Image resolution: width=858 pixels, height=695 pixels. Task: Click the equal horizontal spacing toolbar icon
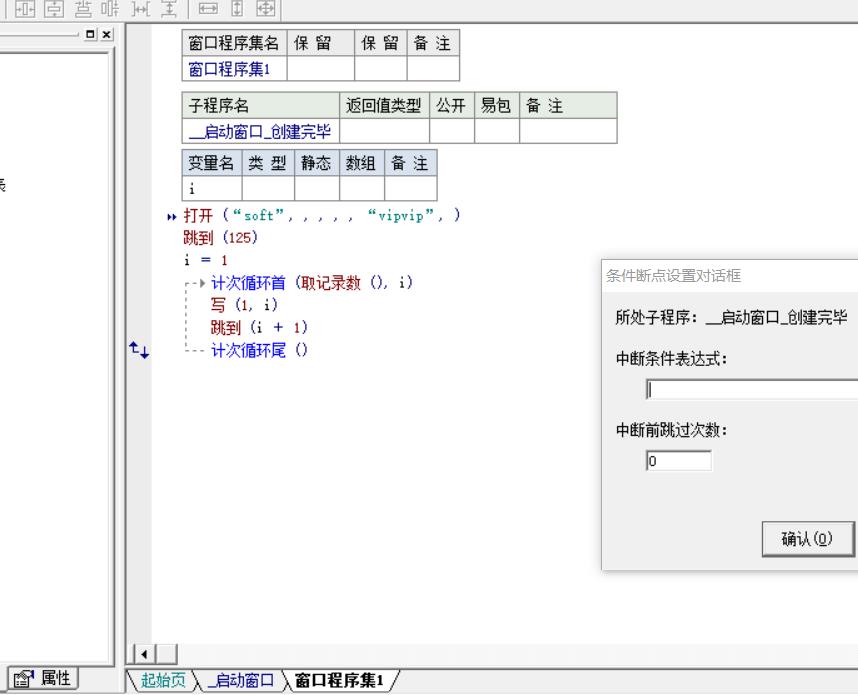pyautogui.click(x=141, y=8)
